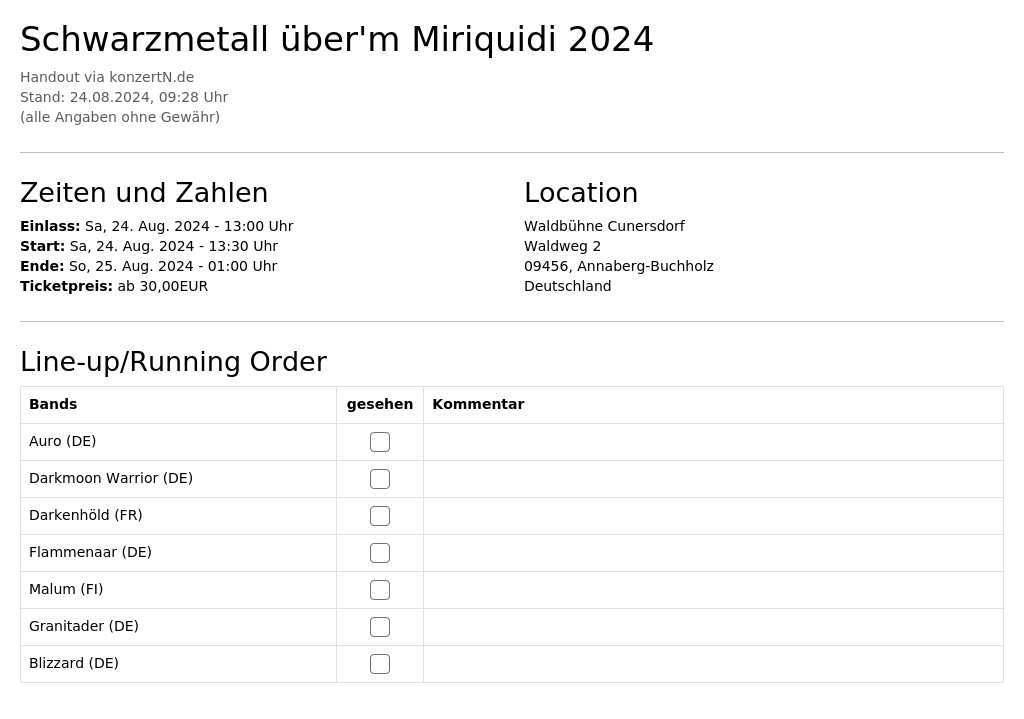Select the Kommentar field beside Malum
1024x719 pixels.
click(x=713, y=590)
